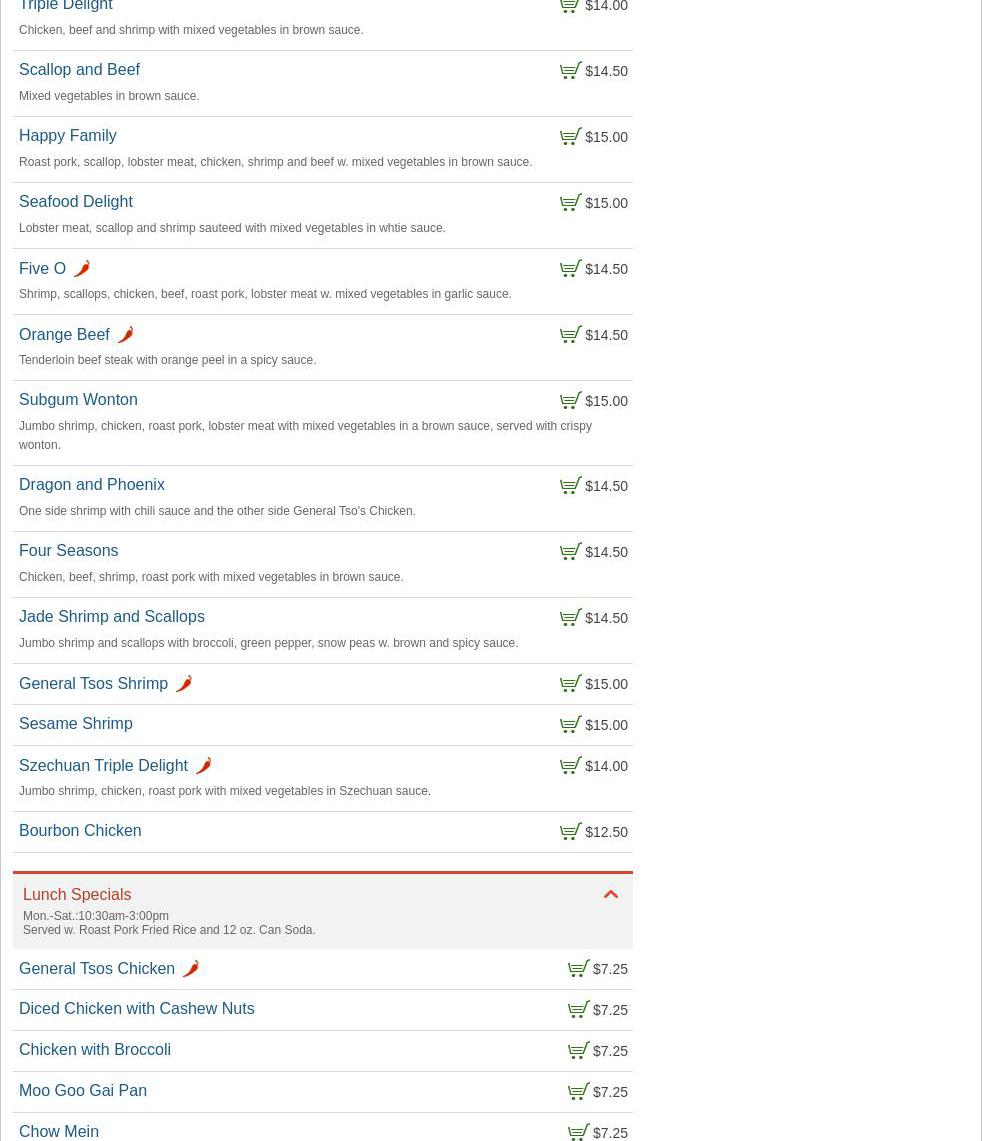Open Szechuan Triple Delight details
Image resolution: width=982 pixels, height=1141 pixels.
(103, 766)
